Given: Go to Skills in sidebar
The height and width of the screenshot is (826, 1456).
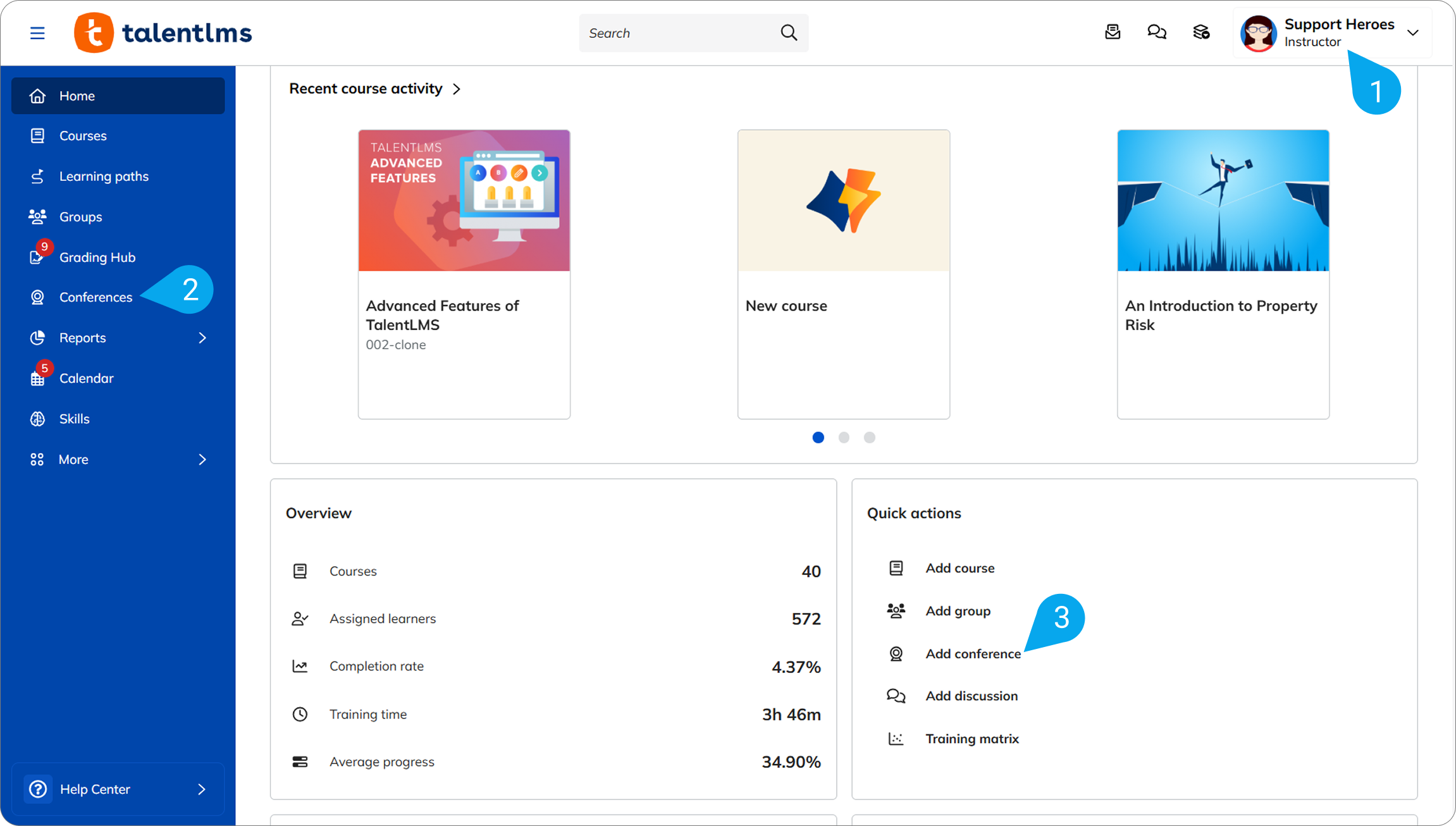Looking at the screenshot, I should 74,419.
